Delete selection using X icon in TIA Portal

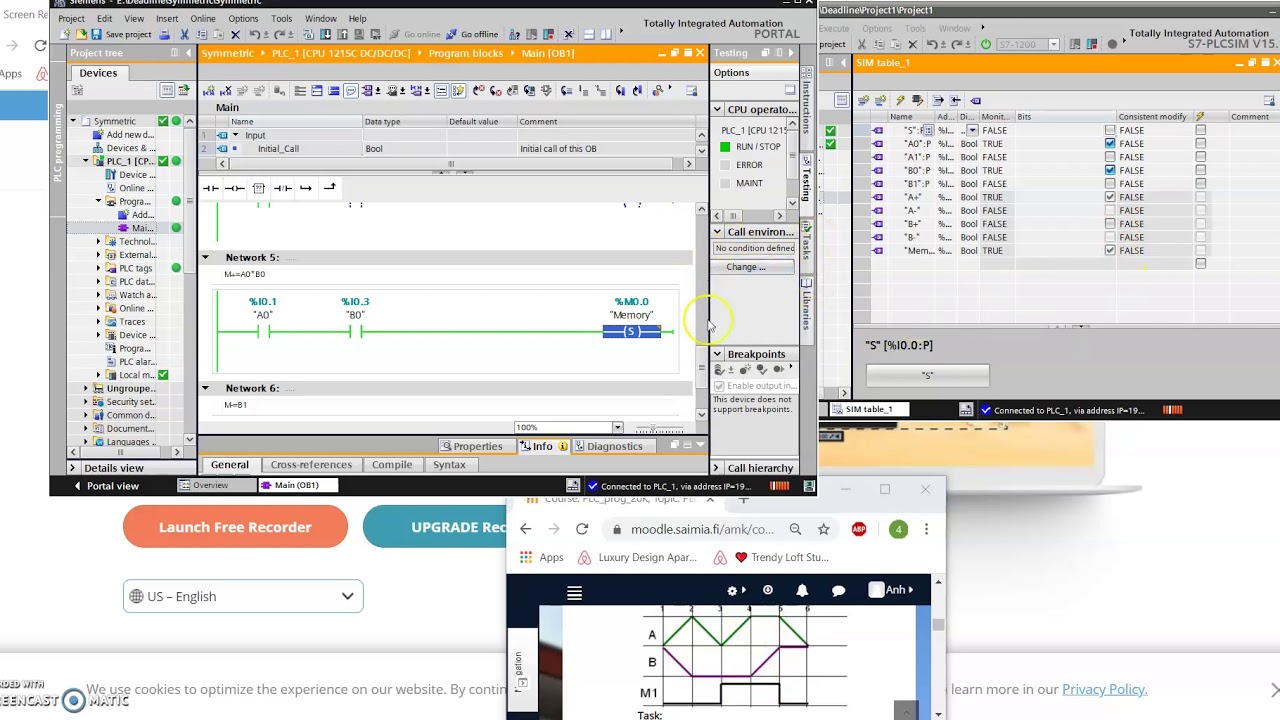click(235, 34)
